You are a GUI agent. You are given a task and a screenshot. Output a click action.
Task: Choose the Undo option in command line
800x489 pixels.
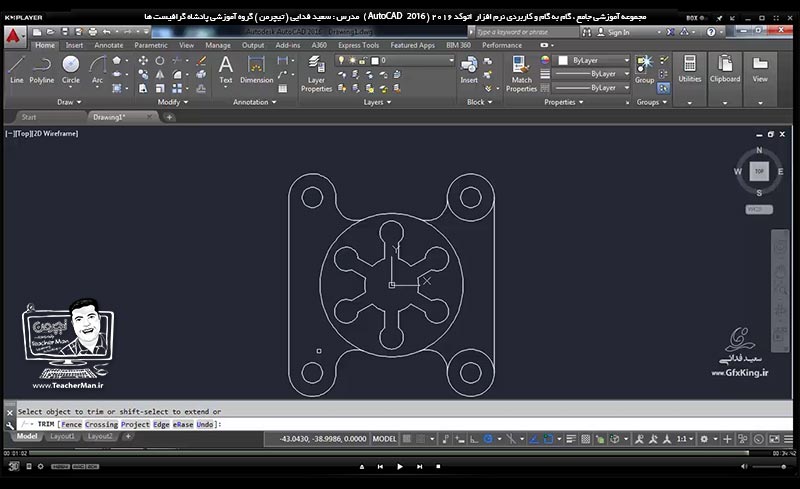click(x=205, y=424)
